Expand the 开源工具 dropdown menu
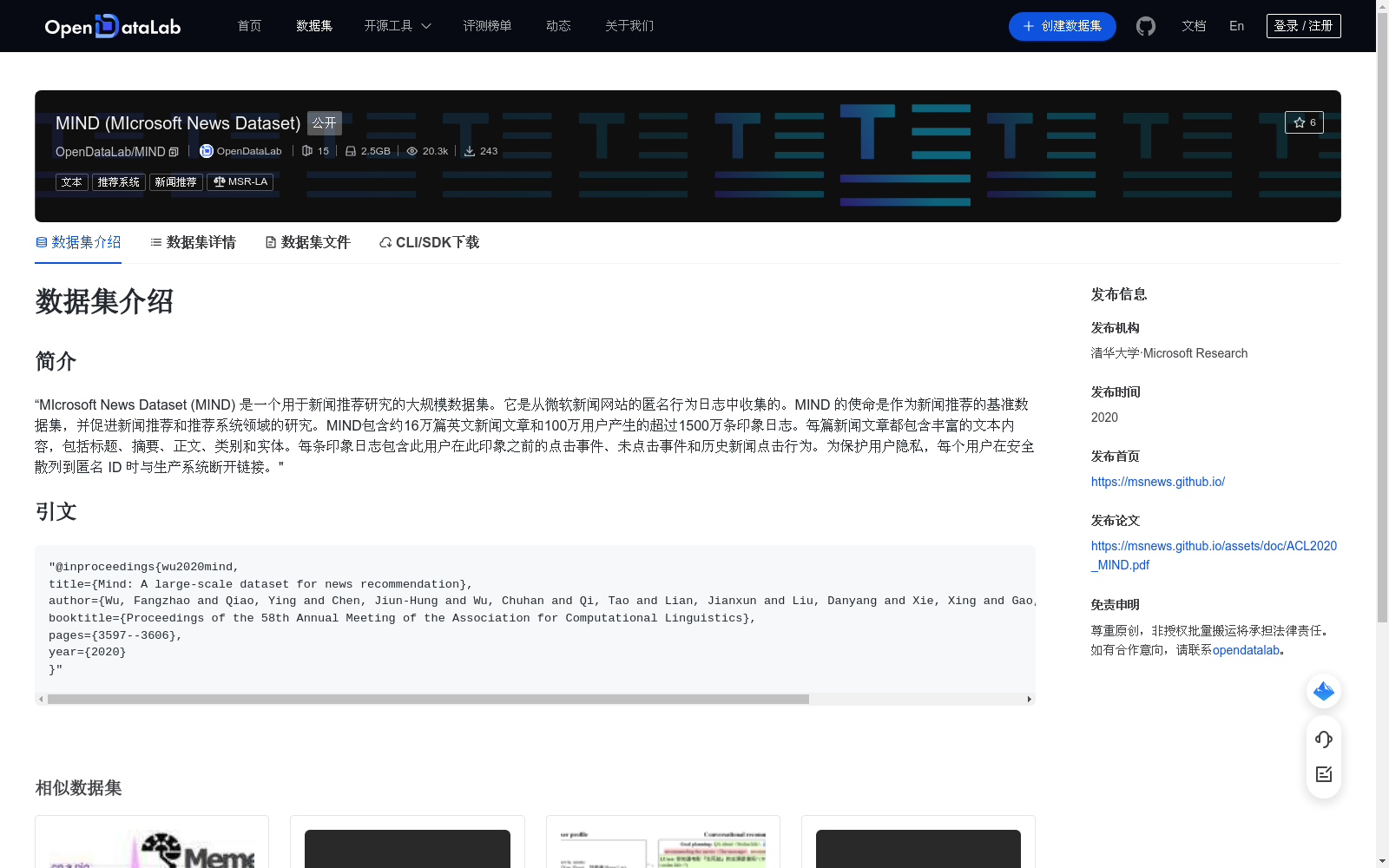1389x868 pixels. pyautogui.click(x=398, y=26)
